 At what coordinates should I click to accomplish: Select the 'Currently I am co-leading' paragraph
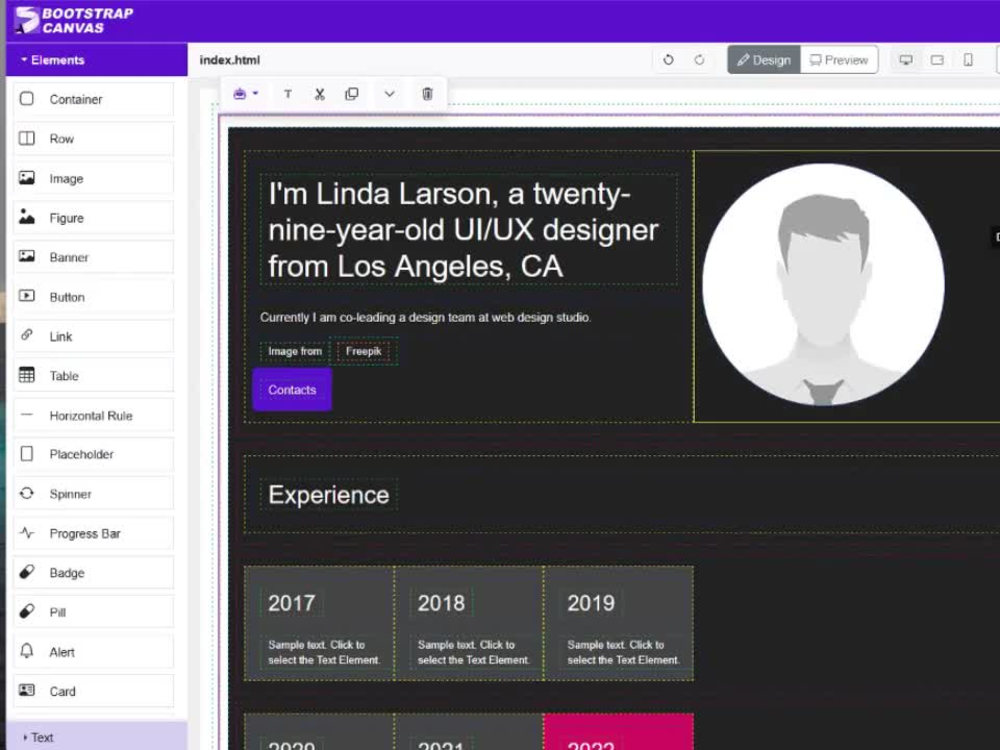point(425,317)
